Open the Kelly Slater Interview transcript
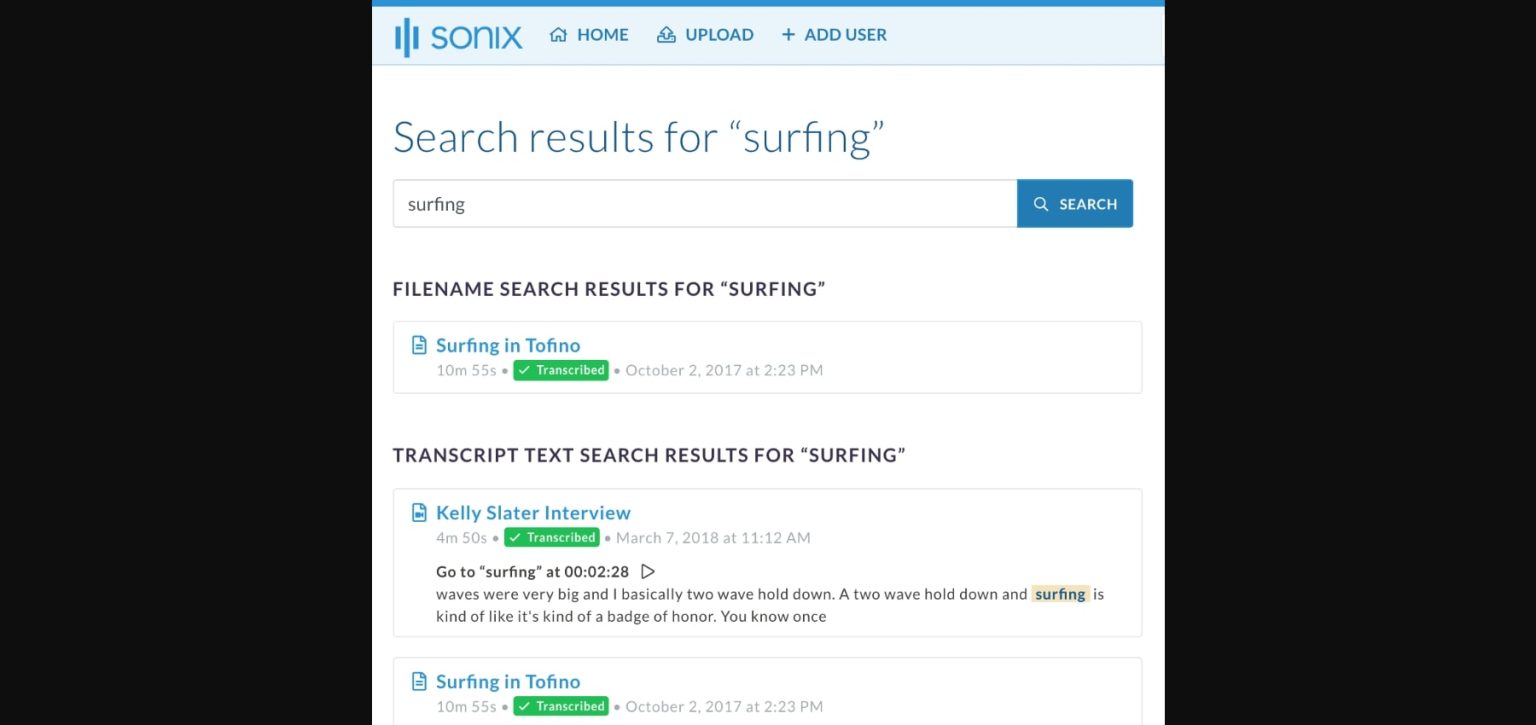The height and width of the screenshot is (725, 1536). point(533,512)
